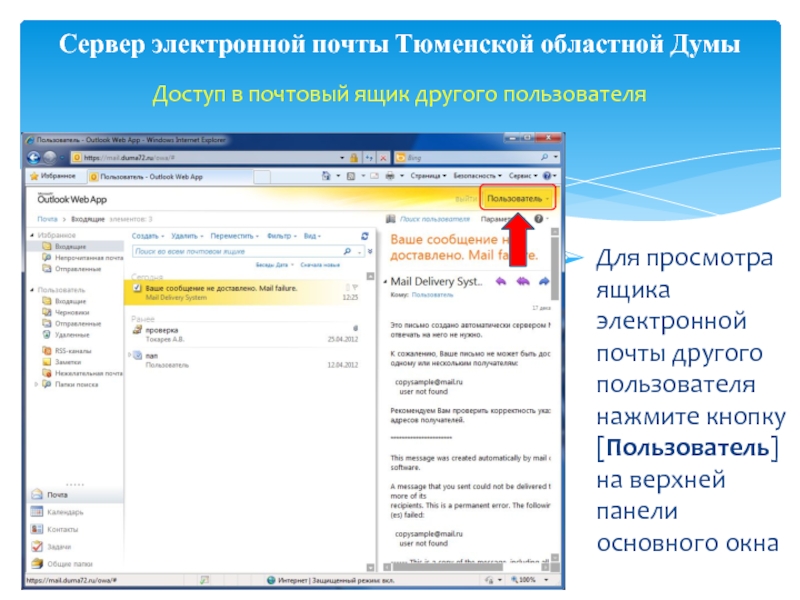Open a new blank browser tab
Image resolution: width=800 pixels, height=600 pixels.
click(x=262, y=177)
